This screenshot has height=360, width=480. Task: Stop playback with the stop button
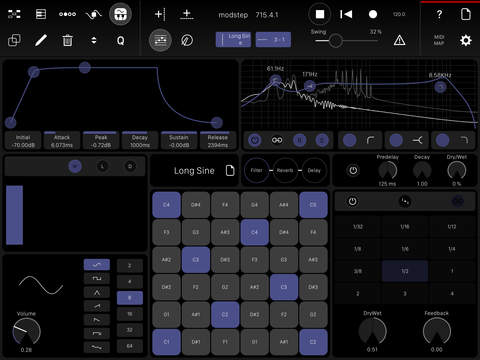click(x=320, y=14)
